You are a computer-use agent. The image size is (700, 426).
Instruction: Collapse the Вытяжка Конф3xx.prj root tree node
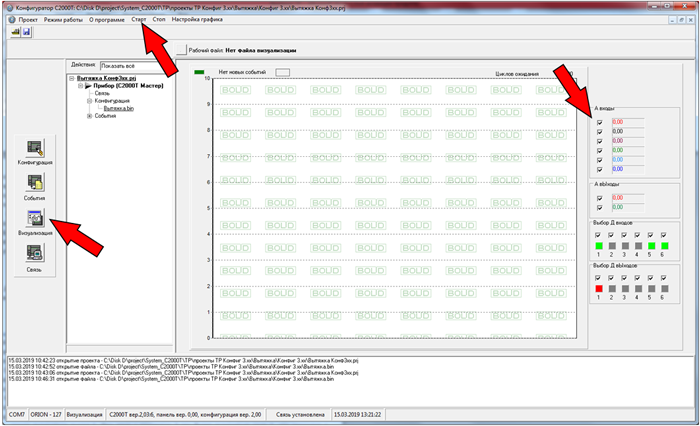coord(72,78)
